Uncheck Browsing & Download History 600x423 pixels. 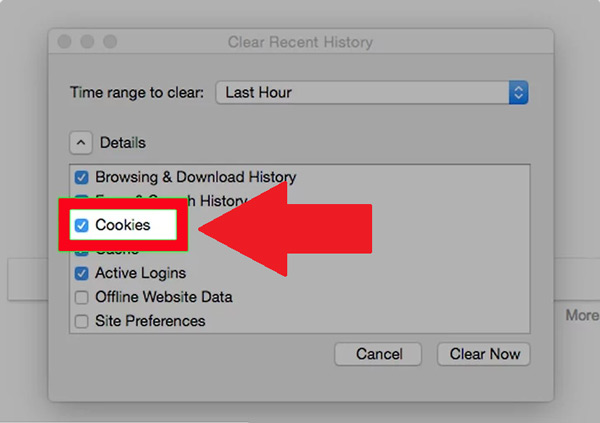click(82, 177)
